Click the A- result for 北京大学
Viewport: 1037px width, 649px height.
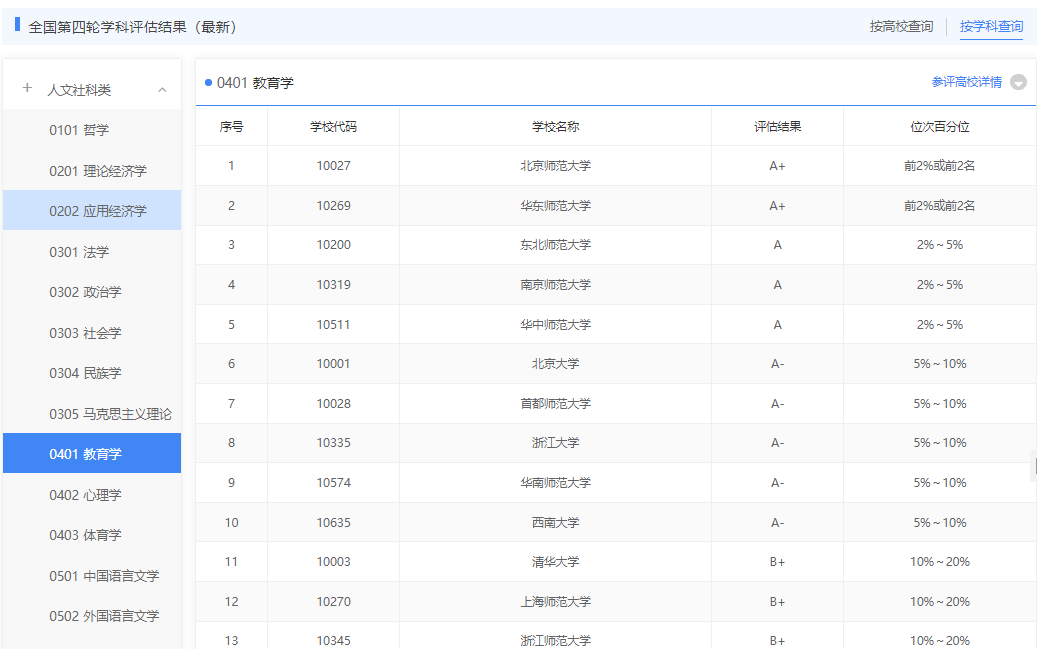tap(777, 364)
